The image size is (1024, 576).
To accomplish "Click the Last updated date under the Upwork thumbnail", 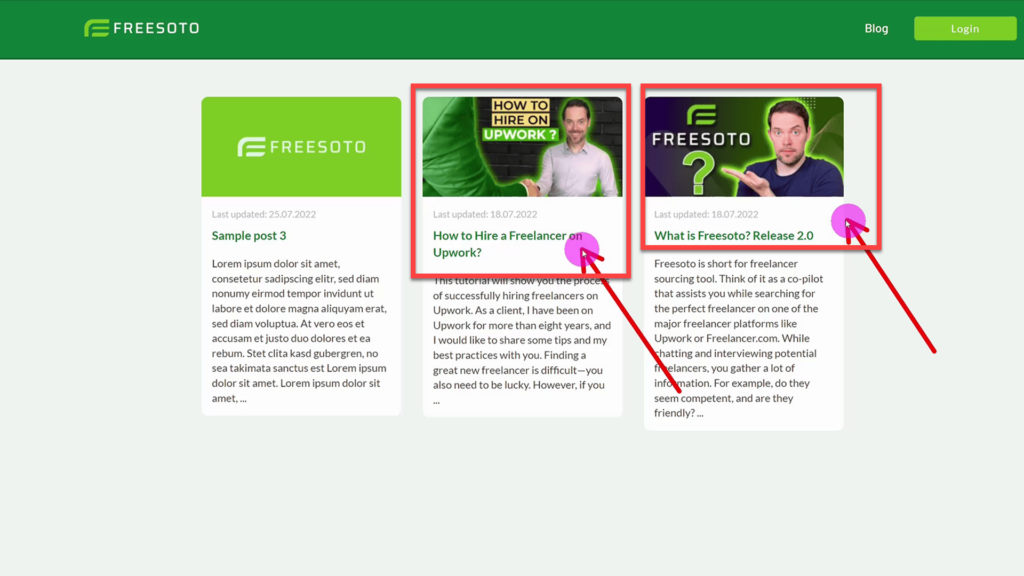I will [485, 214].
